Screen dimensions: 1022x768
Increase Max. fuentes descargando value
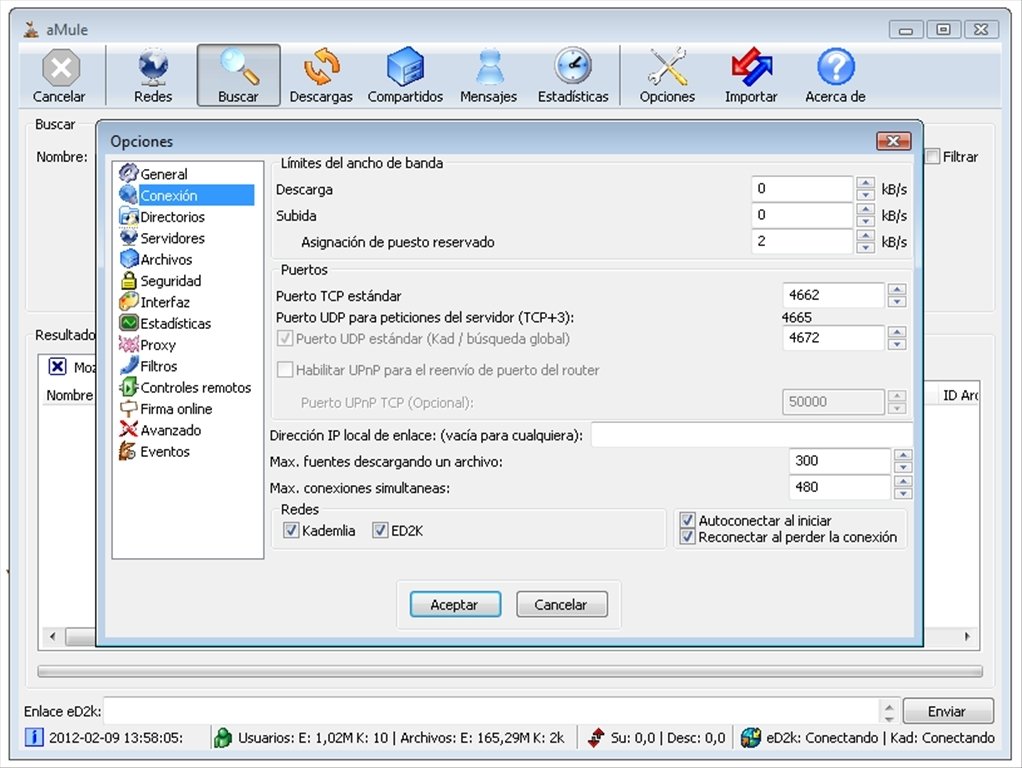click(903, 455)
